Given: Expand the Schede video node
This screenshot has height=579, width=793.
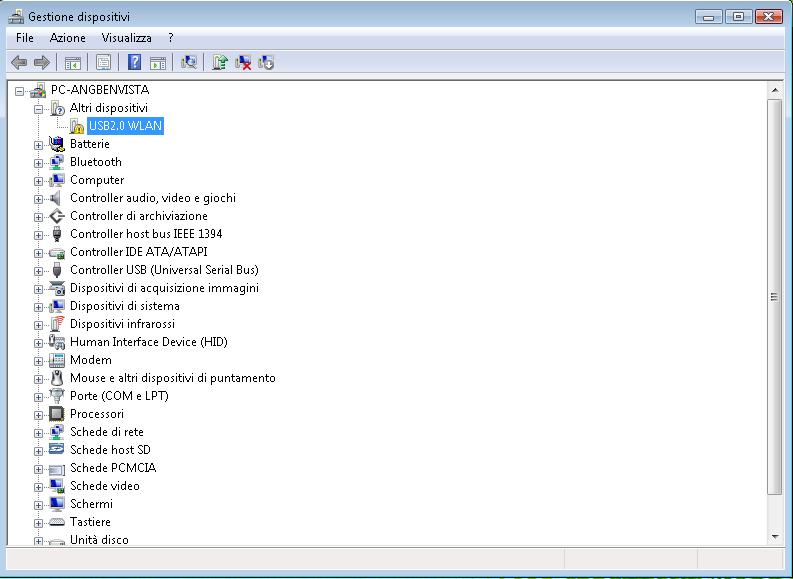Looking at the screenshot, I should click(38, 487).
